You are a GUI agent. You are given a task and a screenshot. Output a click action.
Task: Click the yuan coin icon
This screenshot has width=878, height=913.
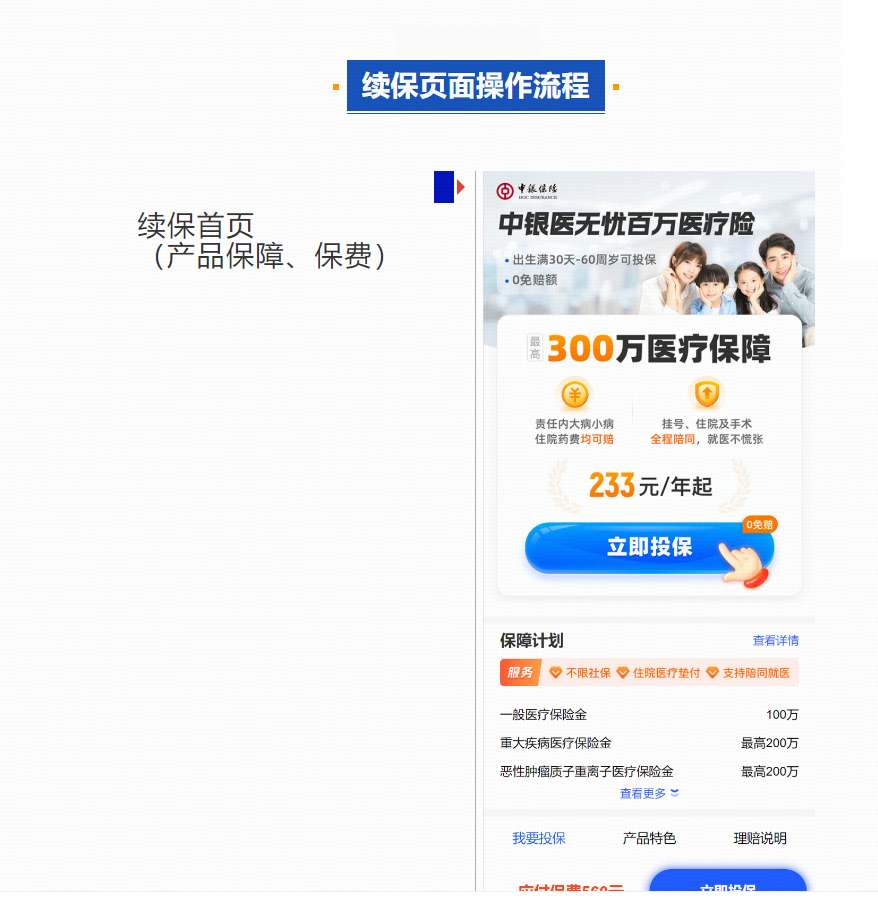pyautogui.click(x=575, y=395)
